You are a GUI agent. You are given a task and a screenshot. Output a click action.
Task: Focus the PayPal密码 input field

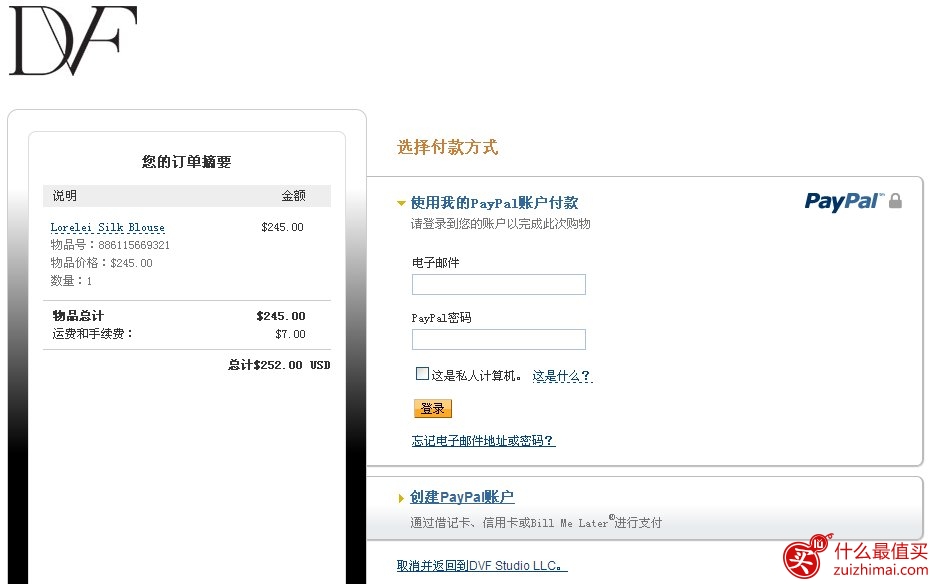[498, 340]
